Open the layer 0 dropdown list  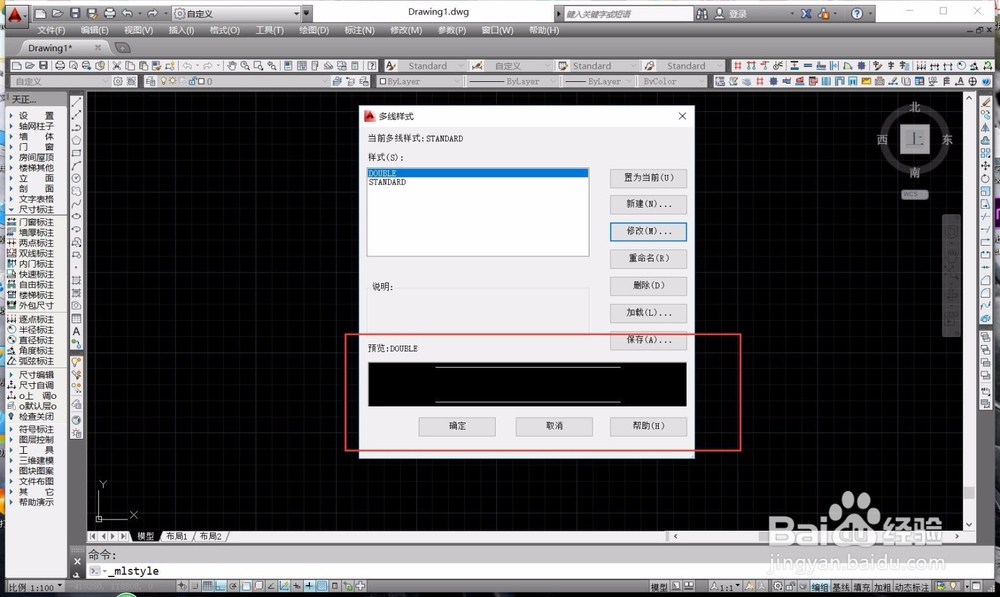[242, 81]
